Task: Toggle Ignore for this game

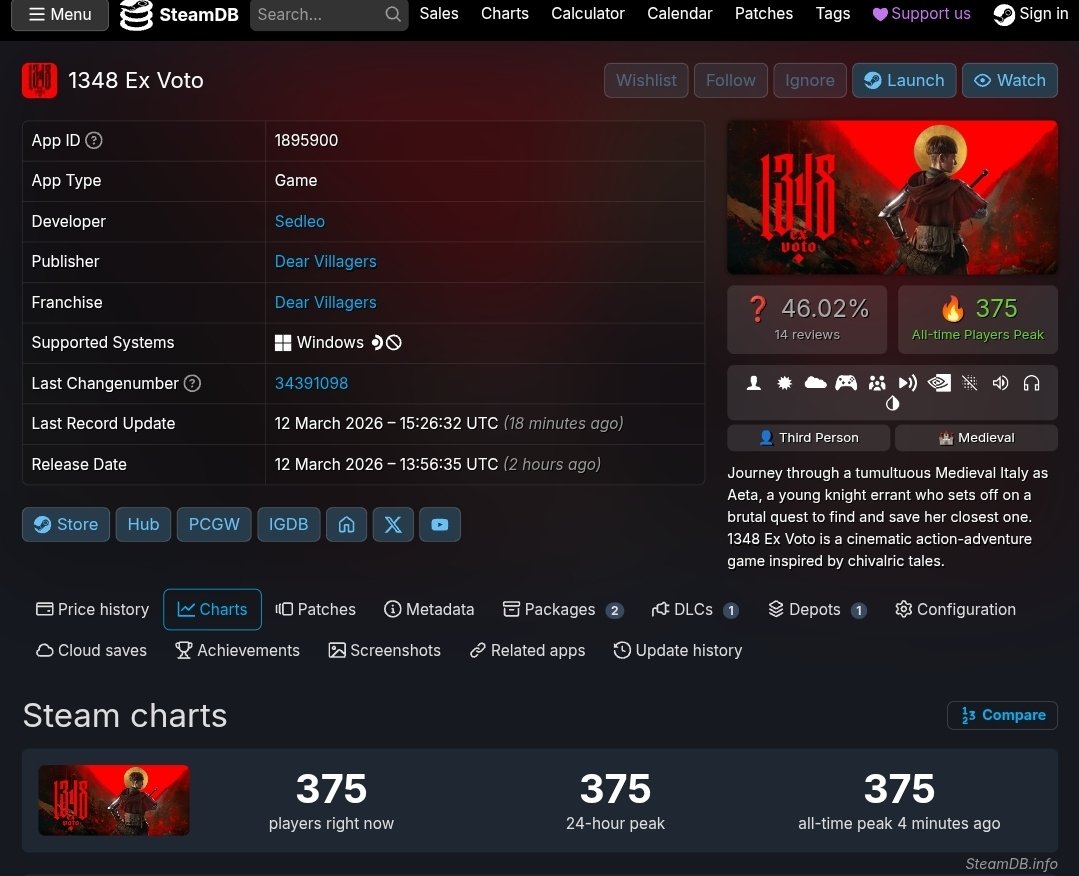Action: tap(810, 81)
